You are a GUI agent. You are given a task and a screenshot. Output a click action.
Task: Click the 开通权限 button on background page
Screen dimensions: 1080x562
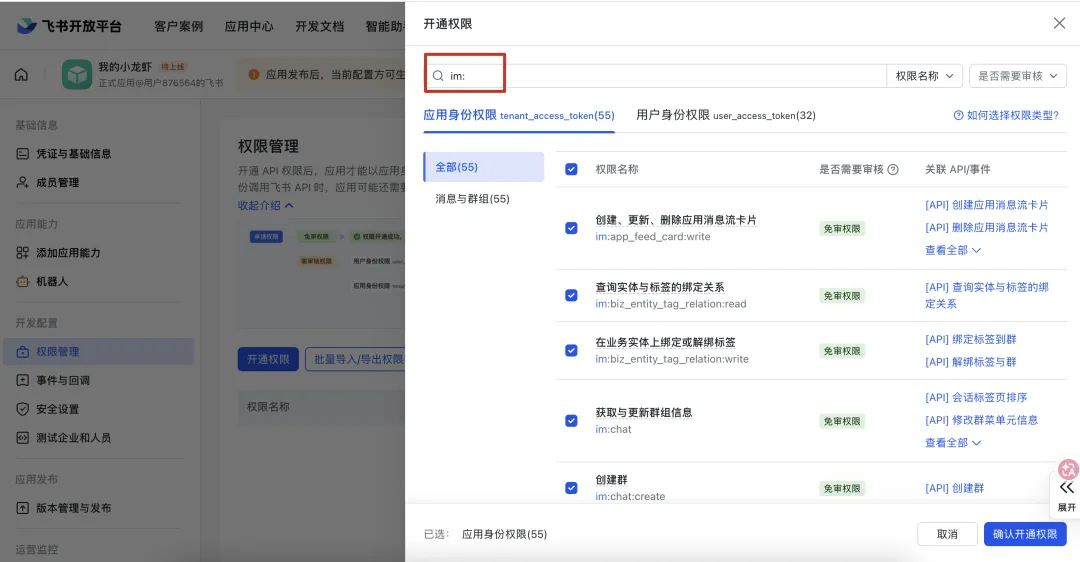268,359
